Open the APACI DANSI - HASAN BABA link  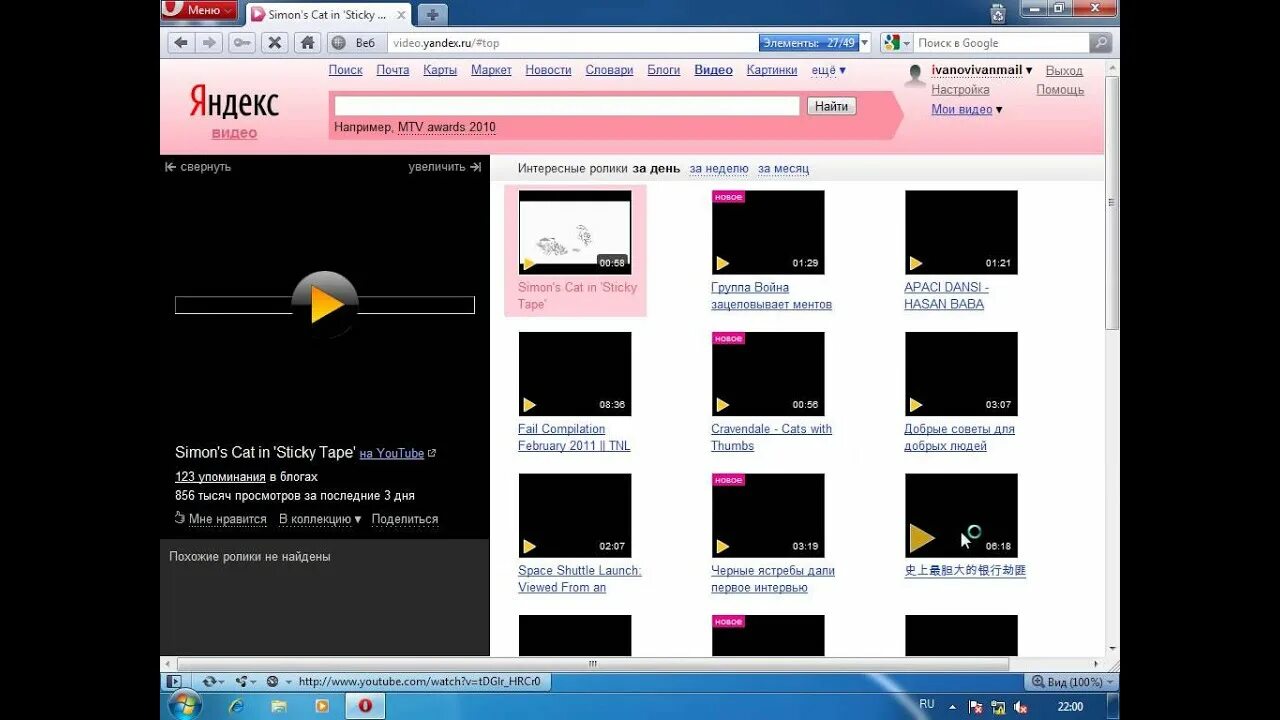[x=946, y=296]
